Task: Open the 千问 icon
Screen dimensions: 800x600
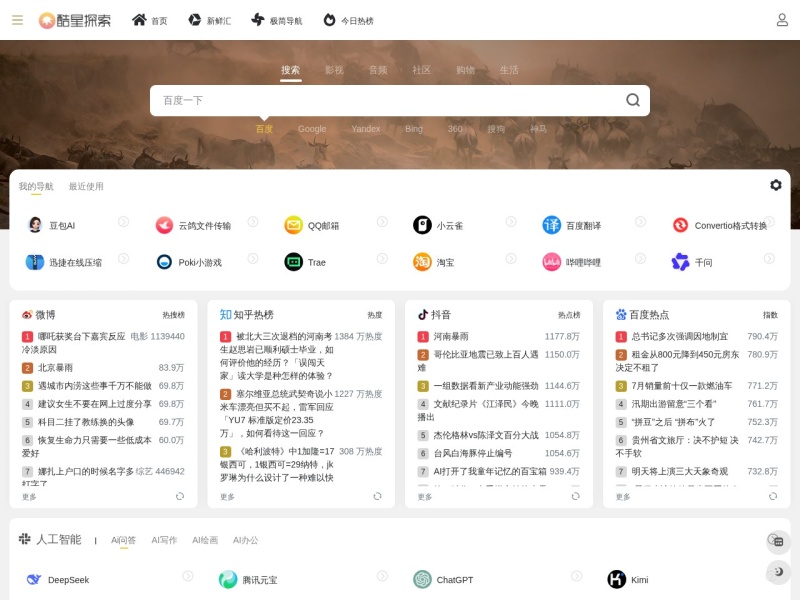Action: pos(680,262)
